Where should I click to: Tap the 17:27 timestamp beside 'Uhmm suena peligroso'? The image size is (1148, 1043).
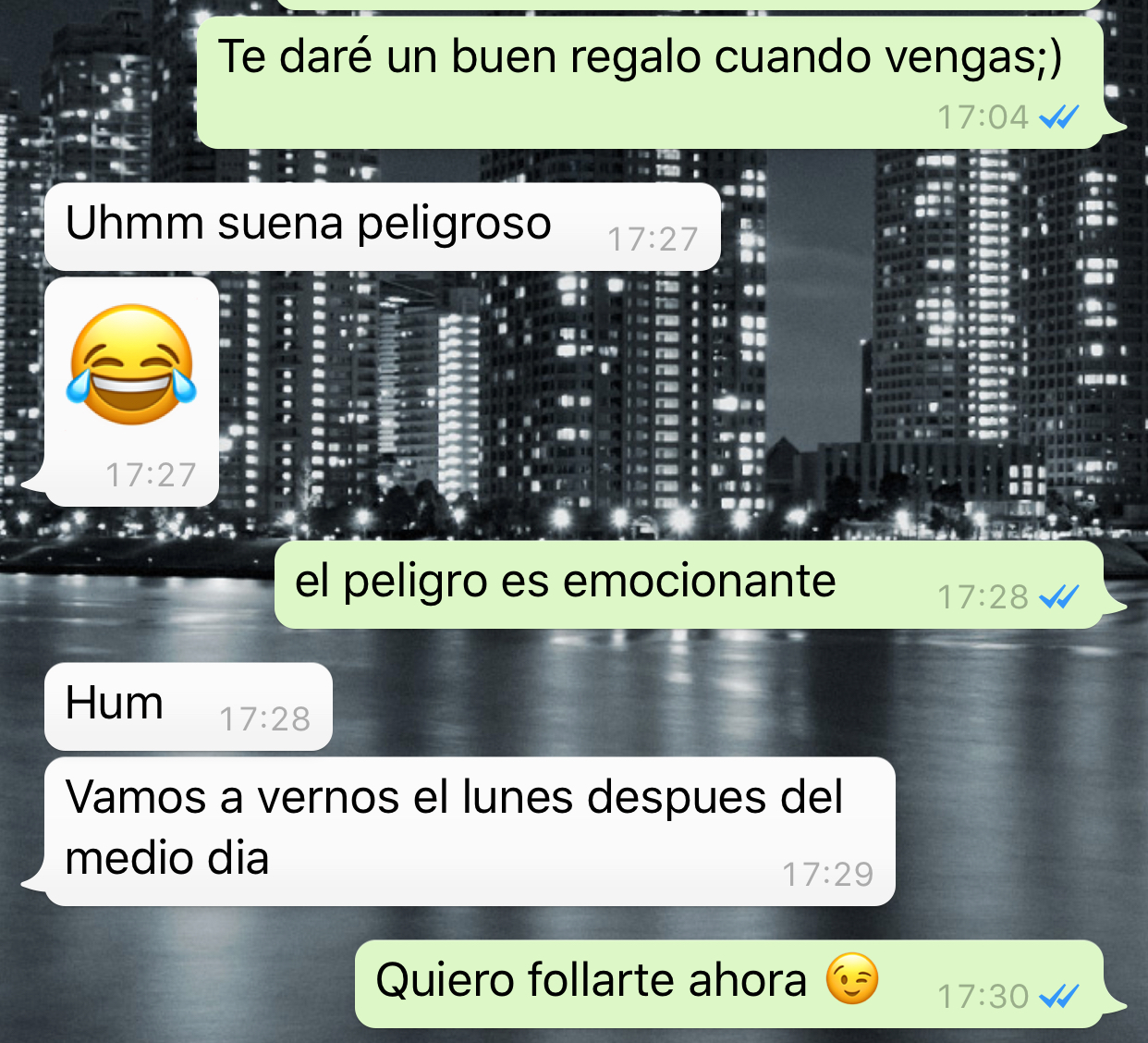(653, 239)
